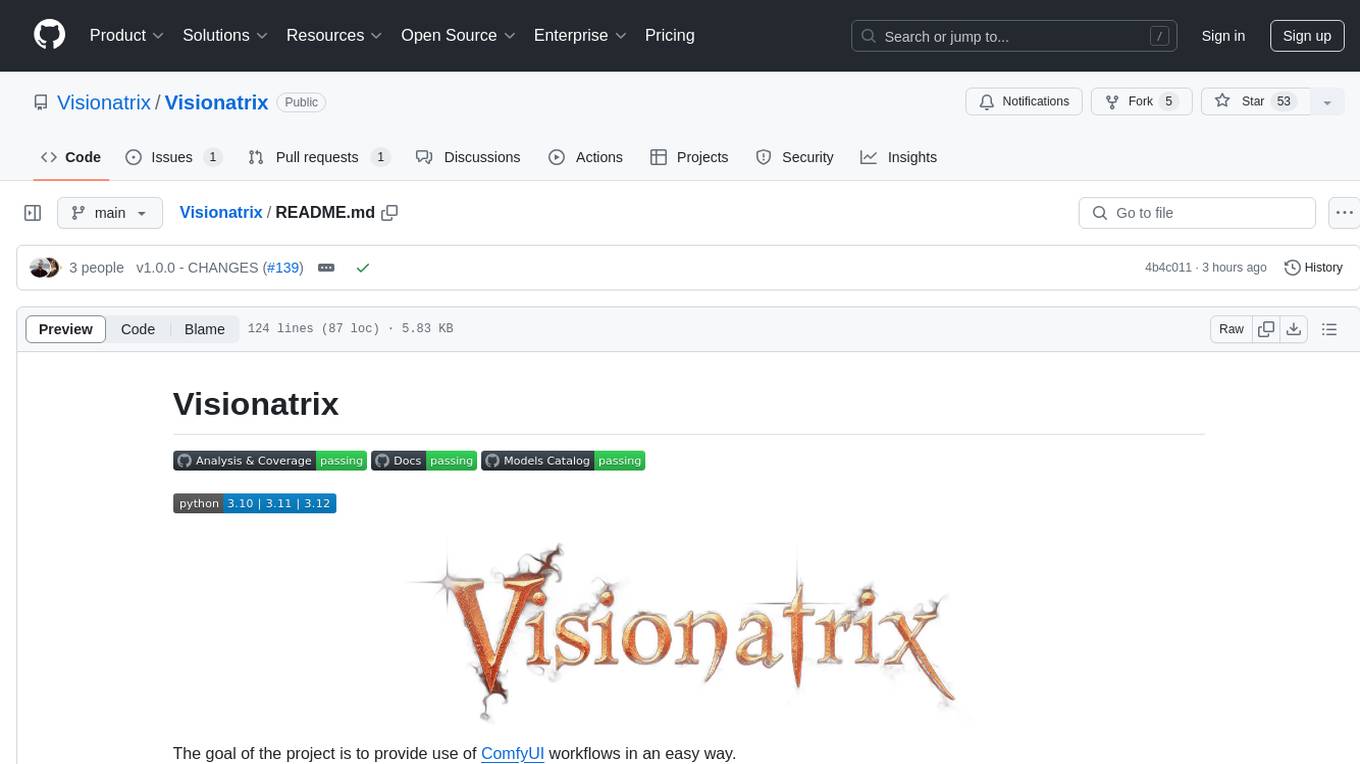Expand the star lists dropdown arrow

click(x=1327, y=102)
